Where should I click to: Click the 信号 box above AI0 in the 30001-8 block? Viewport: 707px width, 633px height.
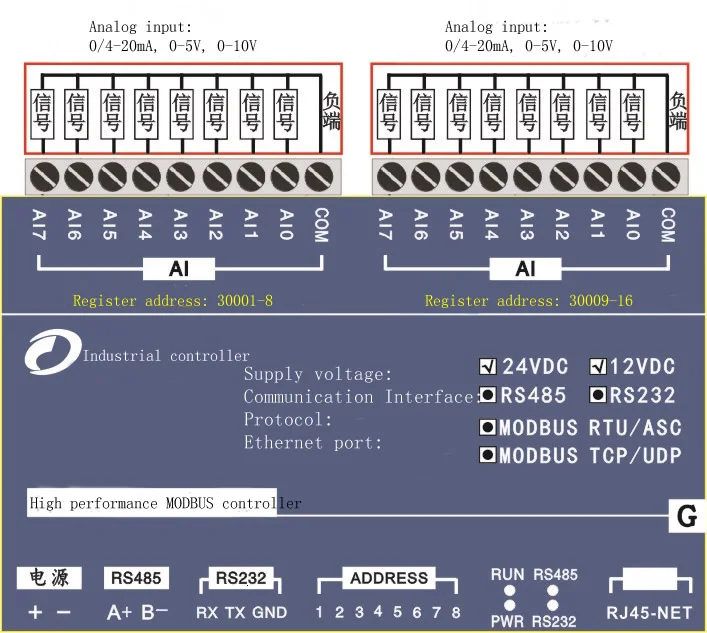[x=285, y=115]
